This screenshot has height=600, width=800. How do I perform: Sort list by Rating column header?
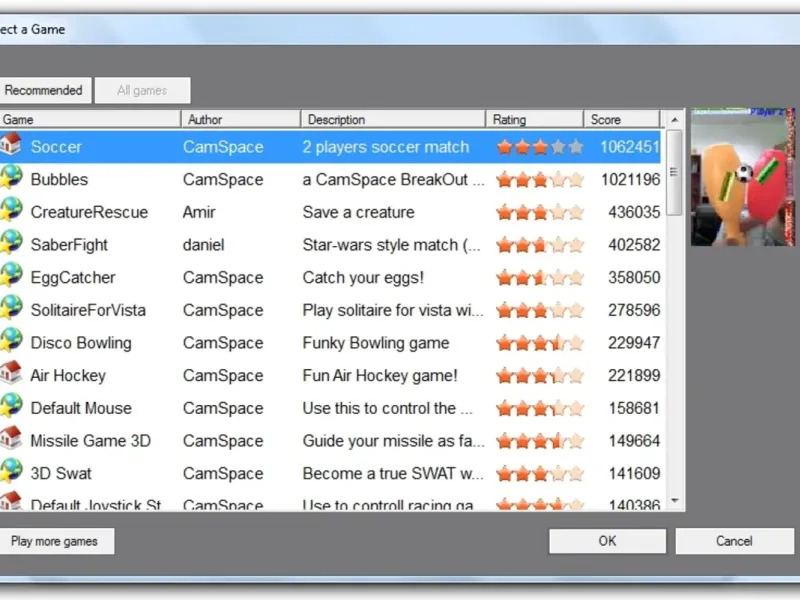[534, 119]
